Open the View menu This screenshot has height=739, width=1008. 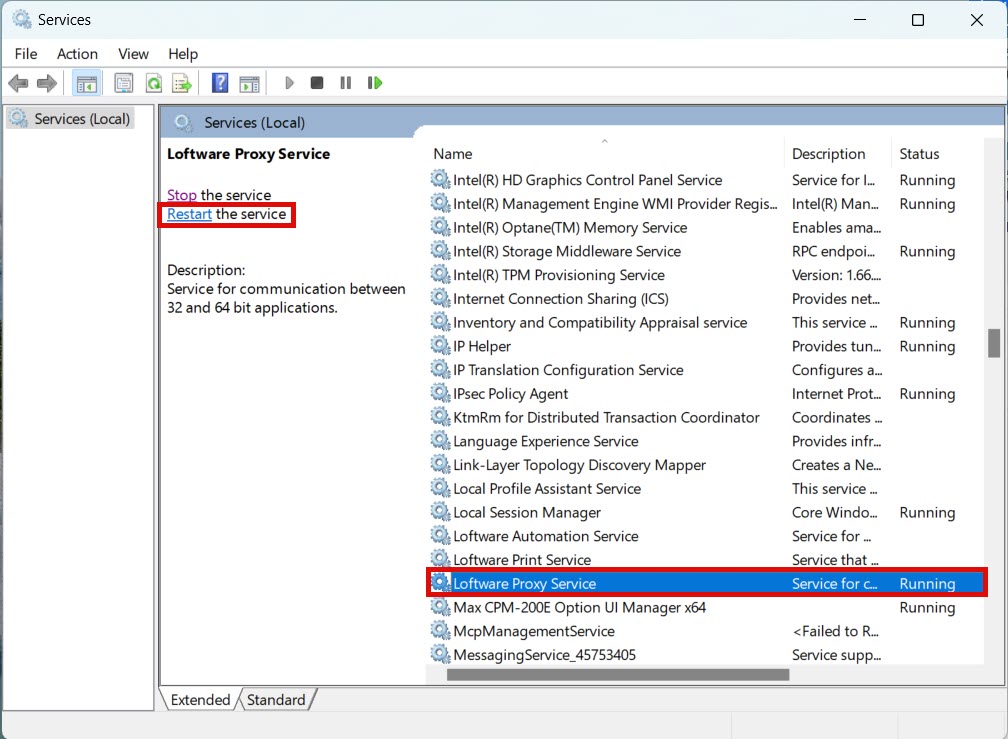pos(133,54)
